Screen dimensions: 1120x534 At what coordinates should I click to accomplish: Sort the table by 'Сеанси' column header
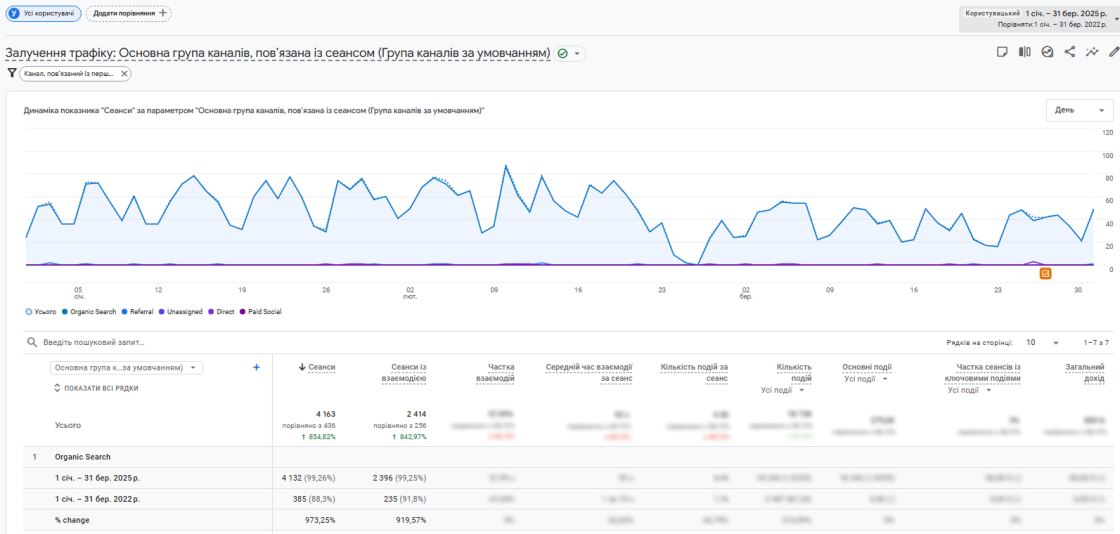tap(320, 368)
